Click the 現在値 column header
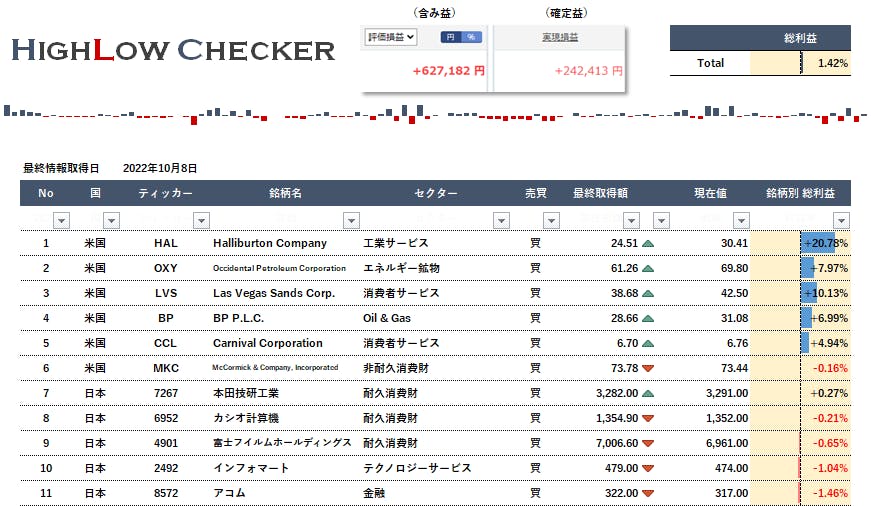This screenshot has height=506, width=871. [710, 193]
